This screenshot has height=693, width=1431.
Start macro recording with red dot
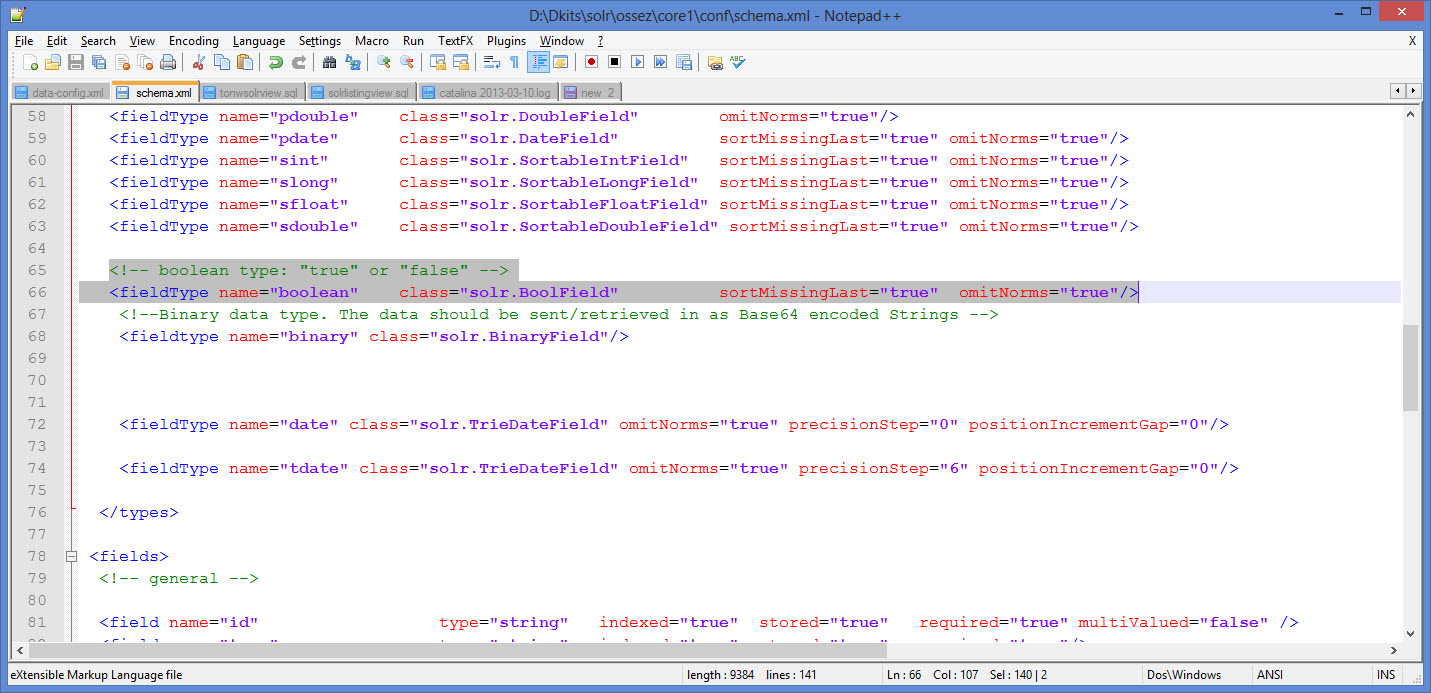click(x=591, y=62)
